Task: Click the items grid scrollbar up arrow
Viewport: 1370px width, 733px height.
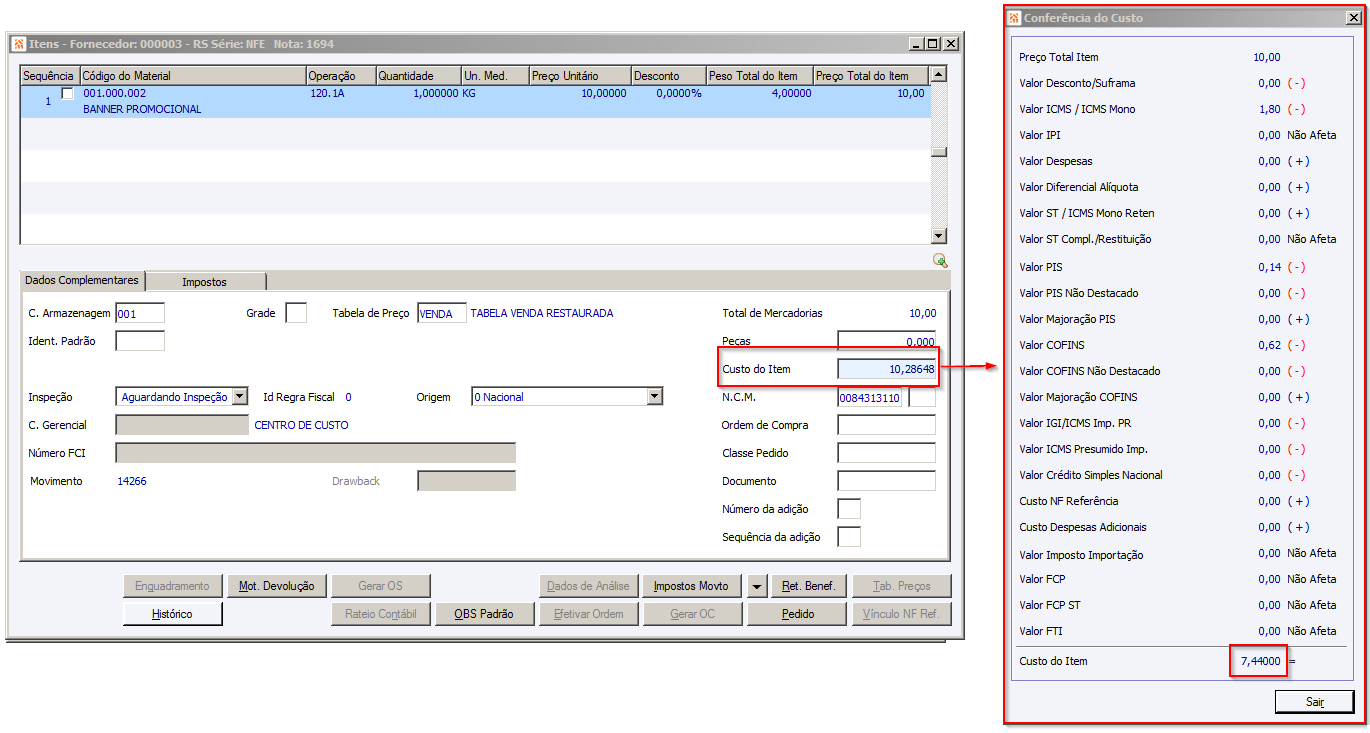Action: click(938, 75)
